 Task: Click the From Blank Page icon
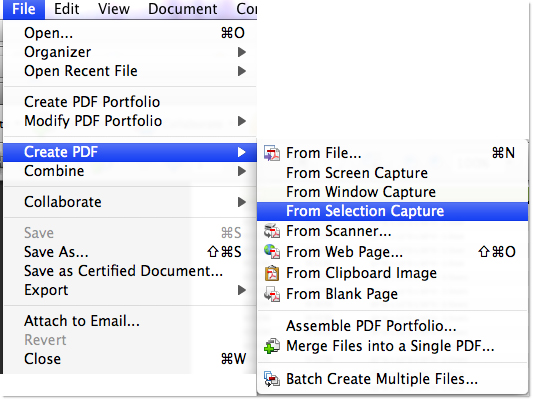272,294
